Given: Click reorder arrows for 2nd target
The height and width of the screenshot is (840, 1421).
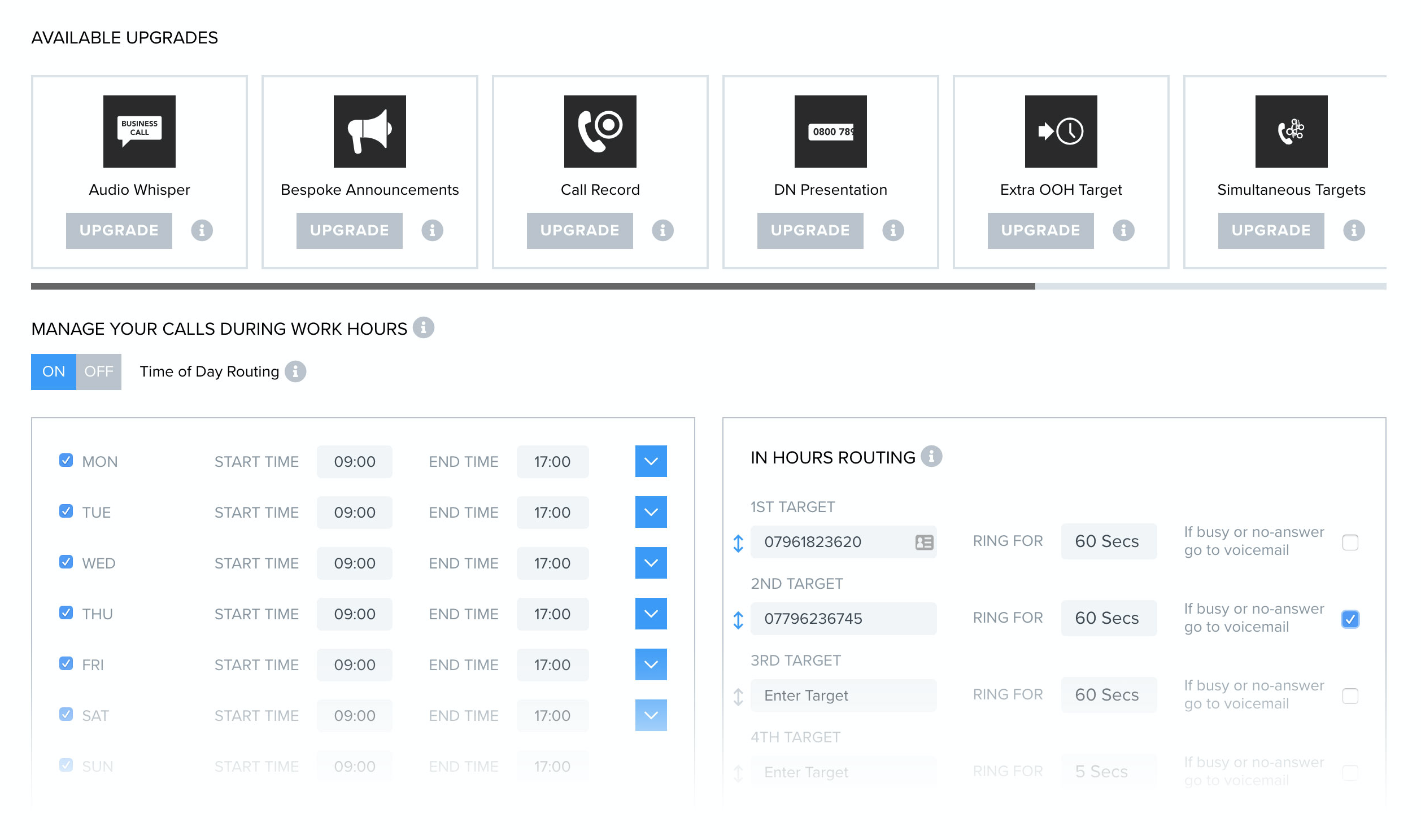Looking at the screenshot, I should tap(738, 620).
